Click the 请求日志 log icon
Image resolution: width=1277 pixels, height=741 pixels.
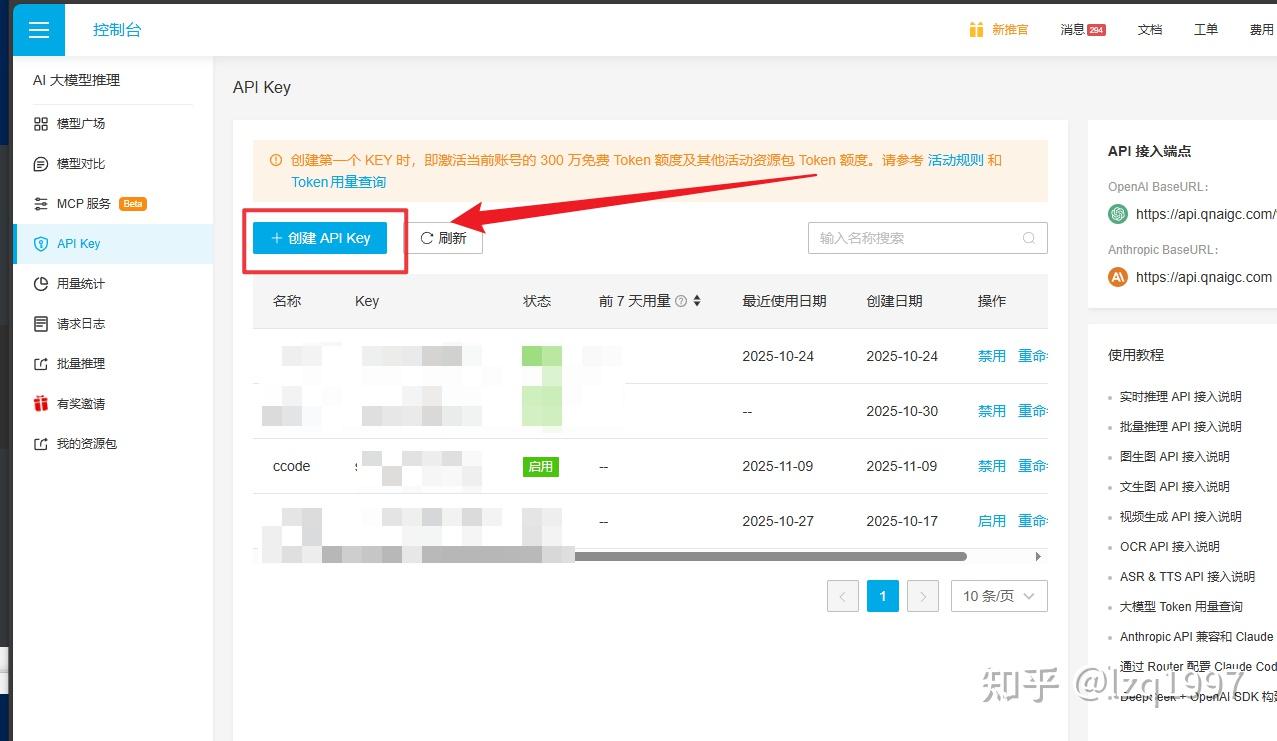(41, 324)
